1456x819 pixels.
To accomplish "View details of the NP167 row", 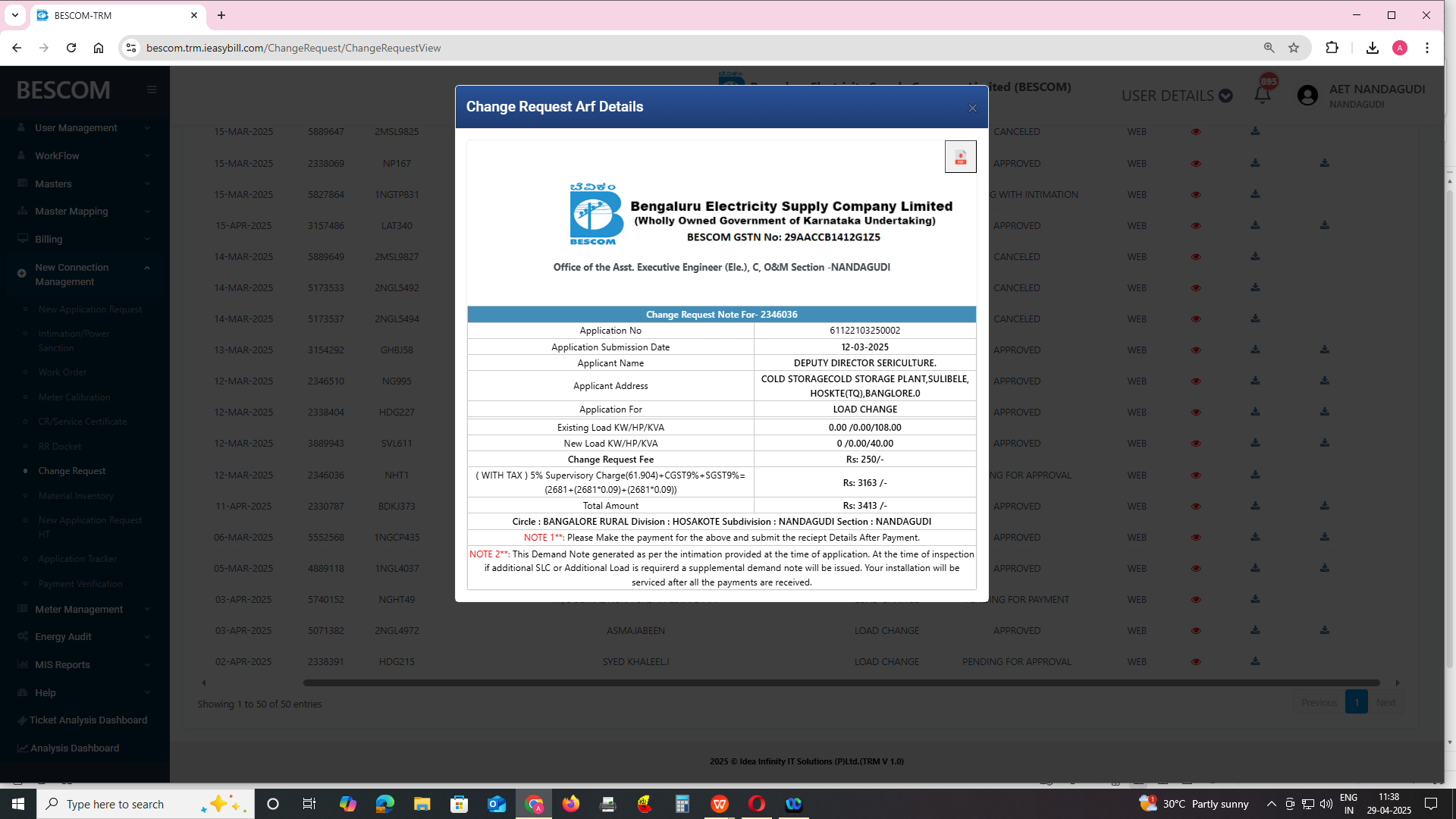I will tap(1196, 164).
